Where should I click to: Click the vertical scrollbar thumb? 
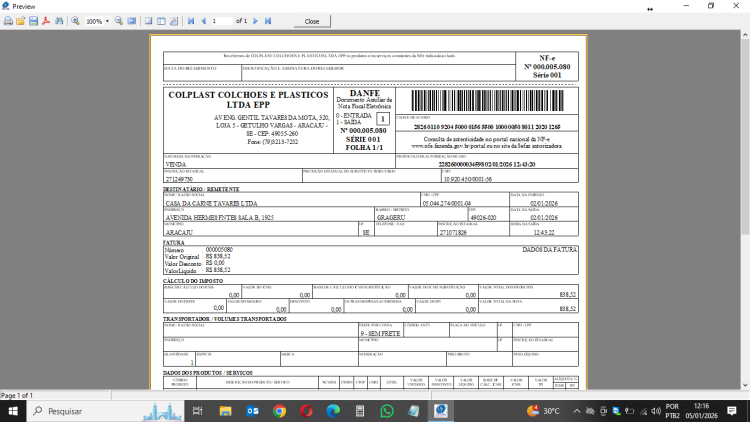[x=745, y=136]
